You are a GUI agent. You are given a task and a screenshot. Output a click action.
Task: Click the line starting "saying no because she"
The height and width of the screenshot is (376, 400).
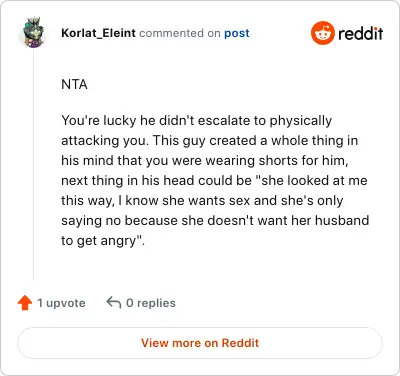point(215,221)
